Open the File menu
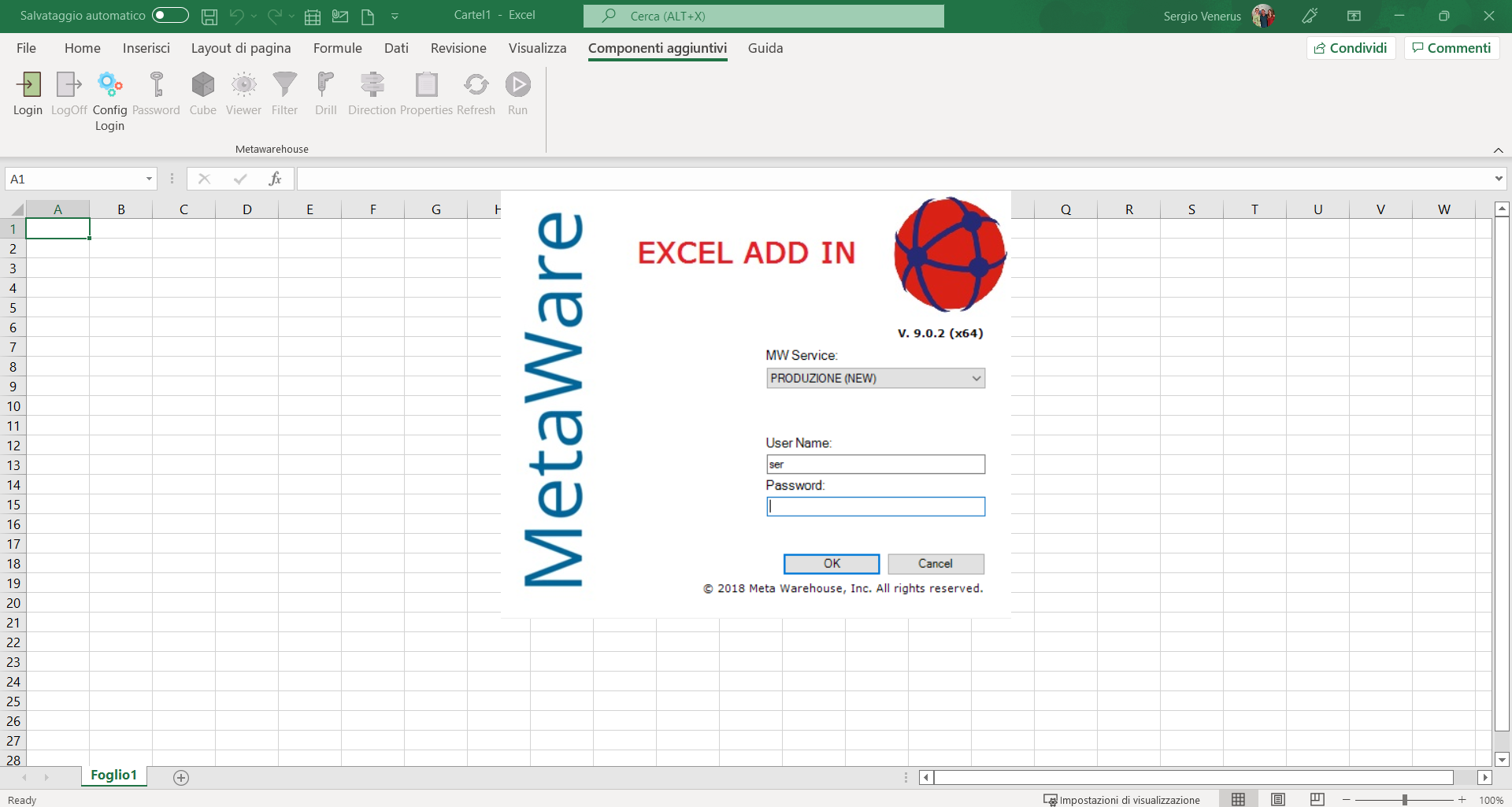The height and width of the screenshot is (807, 1512). point(26,48)
